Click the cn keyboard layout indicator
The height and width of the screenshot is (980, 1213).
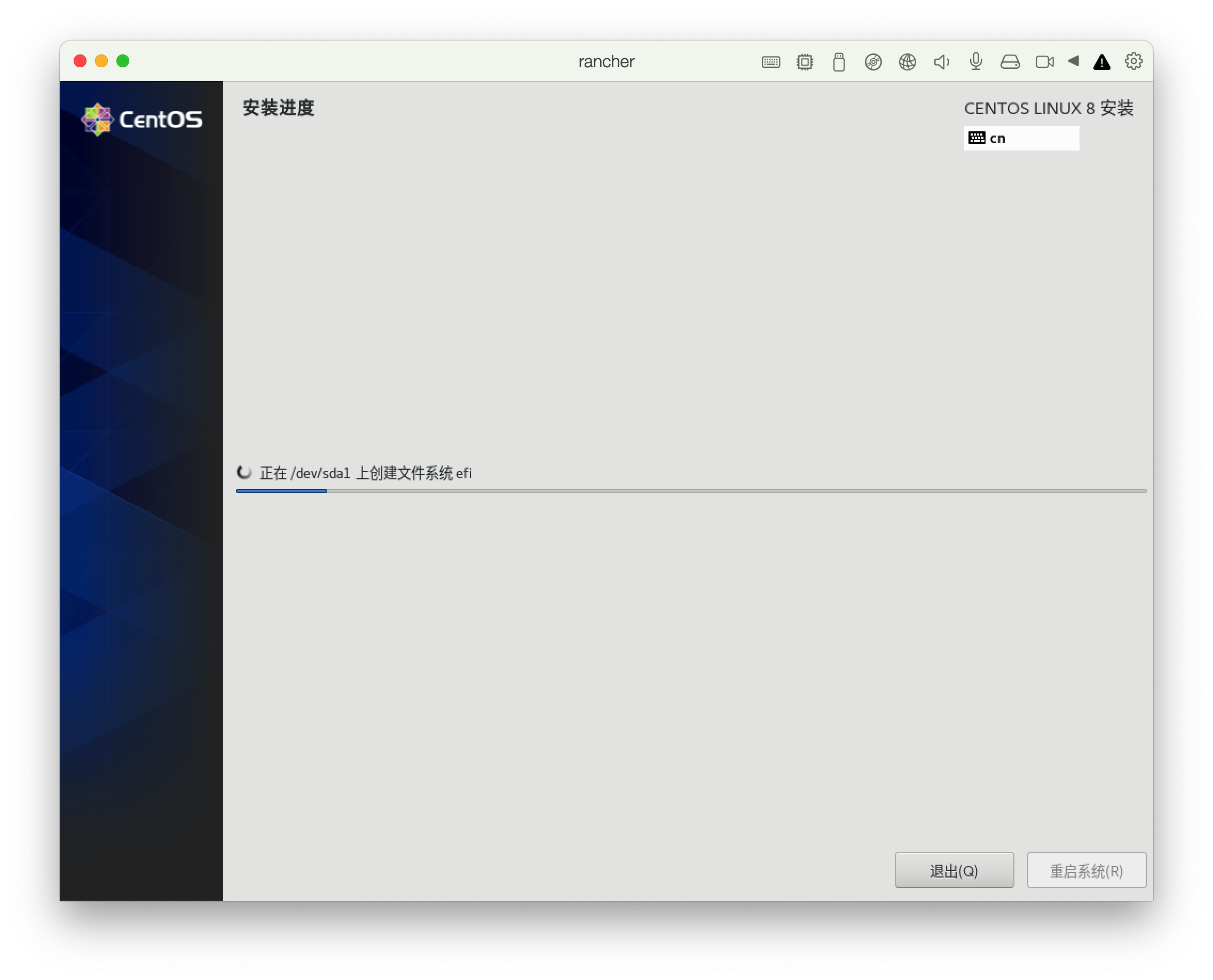pyautogui.click(x=1020, y=138)
